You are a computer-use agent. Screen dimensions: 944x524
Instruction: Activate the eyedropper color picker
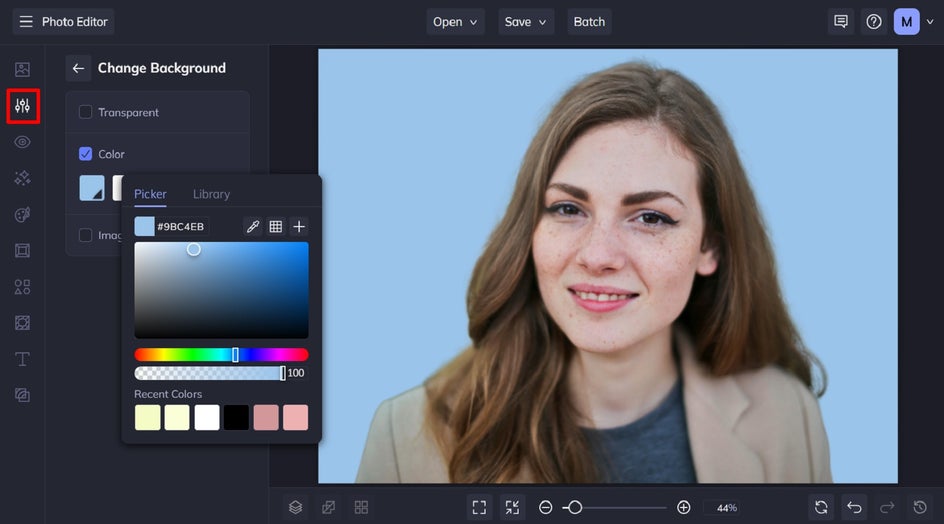[253, 226]
